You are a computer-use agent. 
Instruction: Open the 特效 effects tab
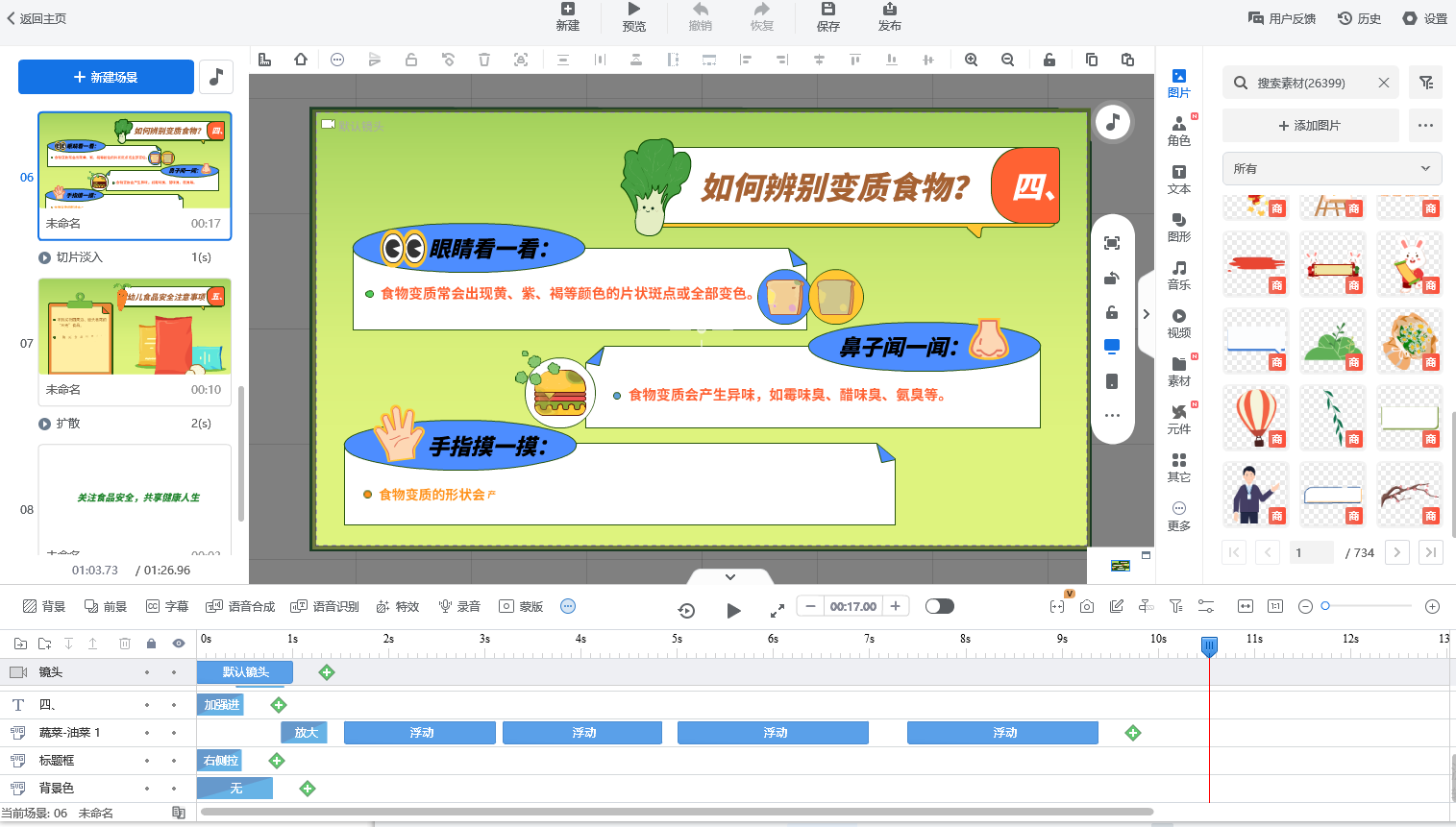tap(398, 606)
